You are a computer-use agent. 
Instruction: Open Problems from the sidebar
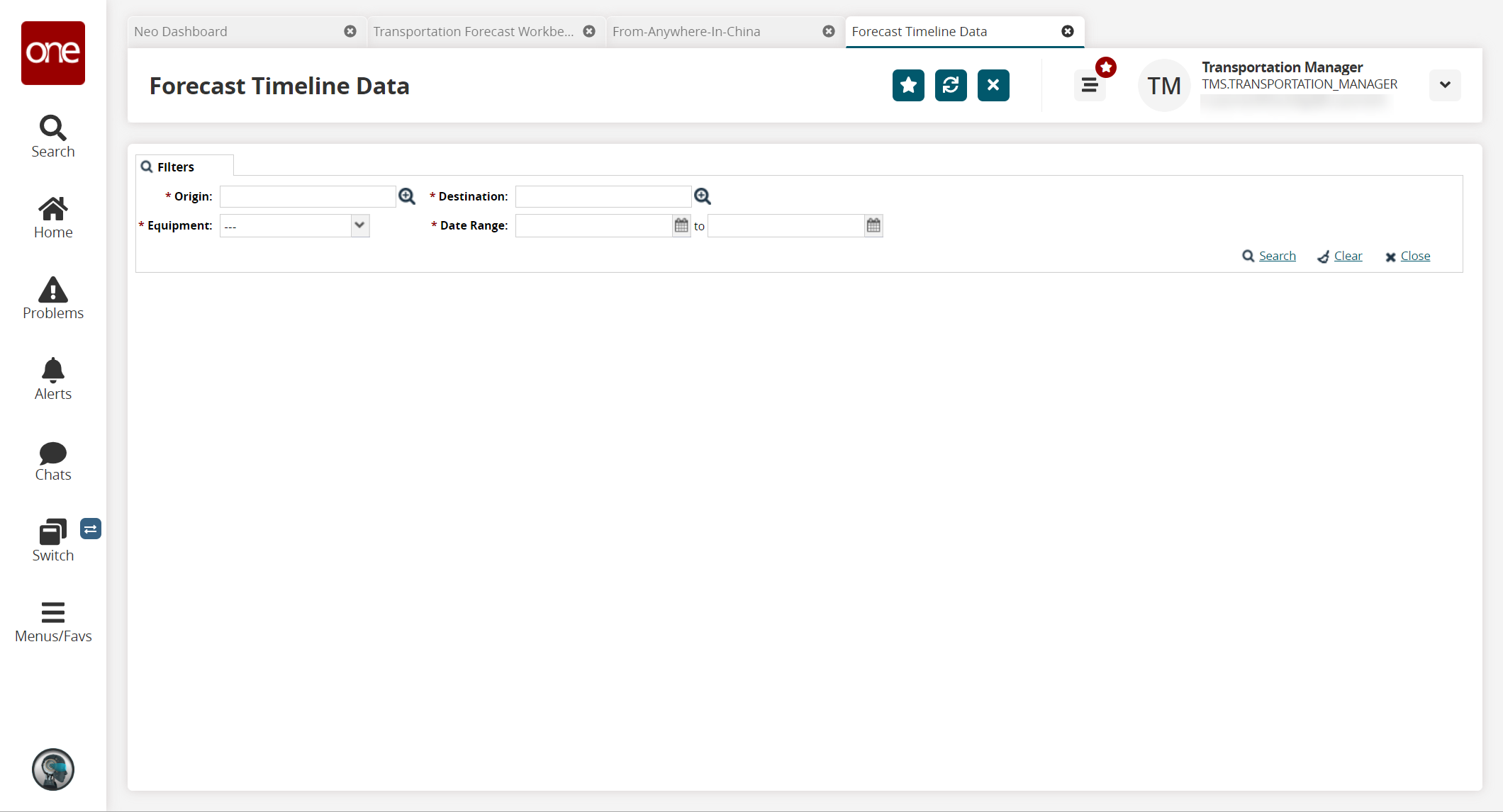(x=53, y=298)
